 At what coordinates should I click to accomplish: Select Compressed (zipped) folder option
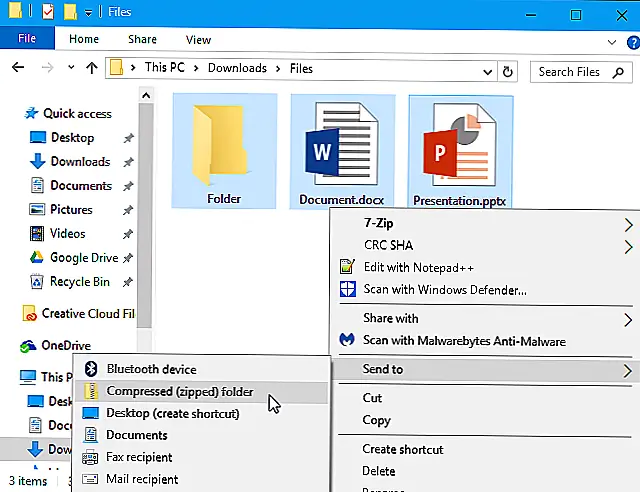pos(180,392)
